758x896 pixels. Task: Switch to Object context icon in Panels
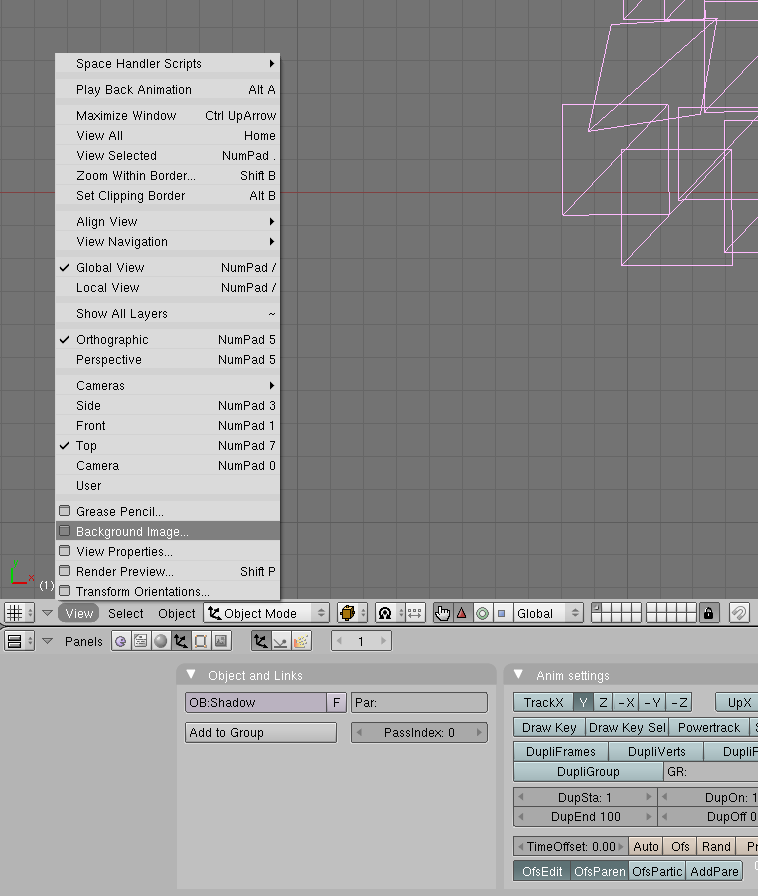pyautogui.click(x=181, y=641)
